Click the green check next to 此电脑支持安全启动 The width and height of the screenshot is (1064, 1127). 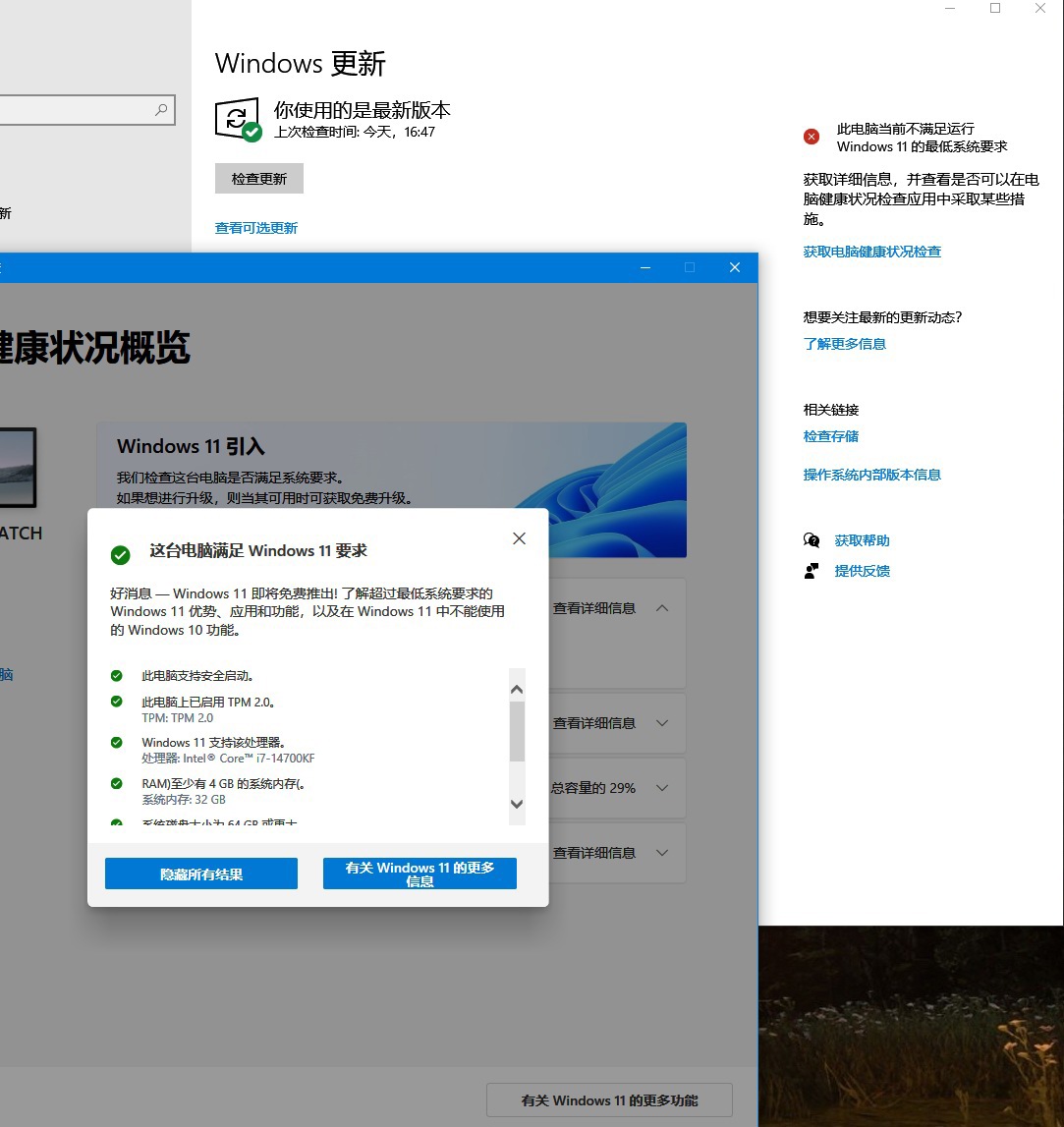(x=116, y=676)
